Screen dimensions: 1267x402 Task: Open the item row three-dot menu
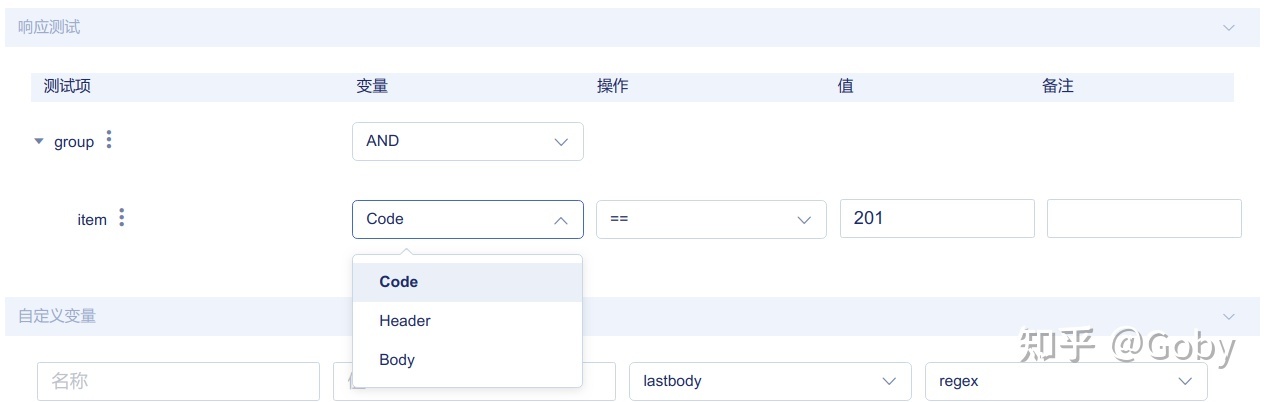[x=122, y=218]
